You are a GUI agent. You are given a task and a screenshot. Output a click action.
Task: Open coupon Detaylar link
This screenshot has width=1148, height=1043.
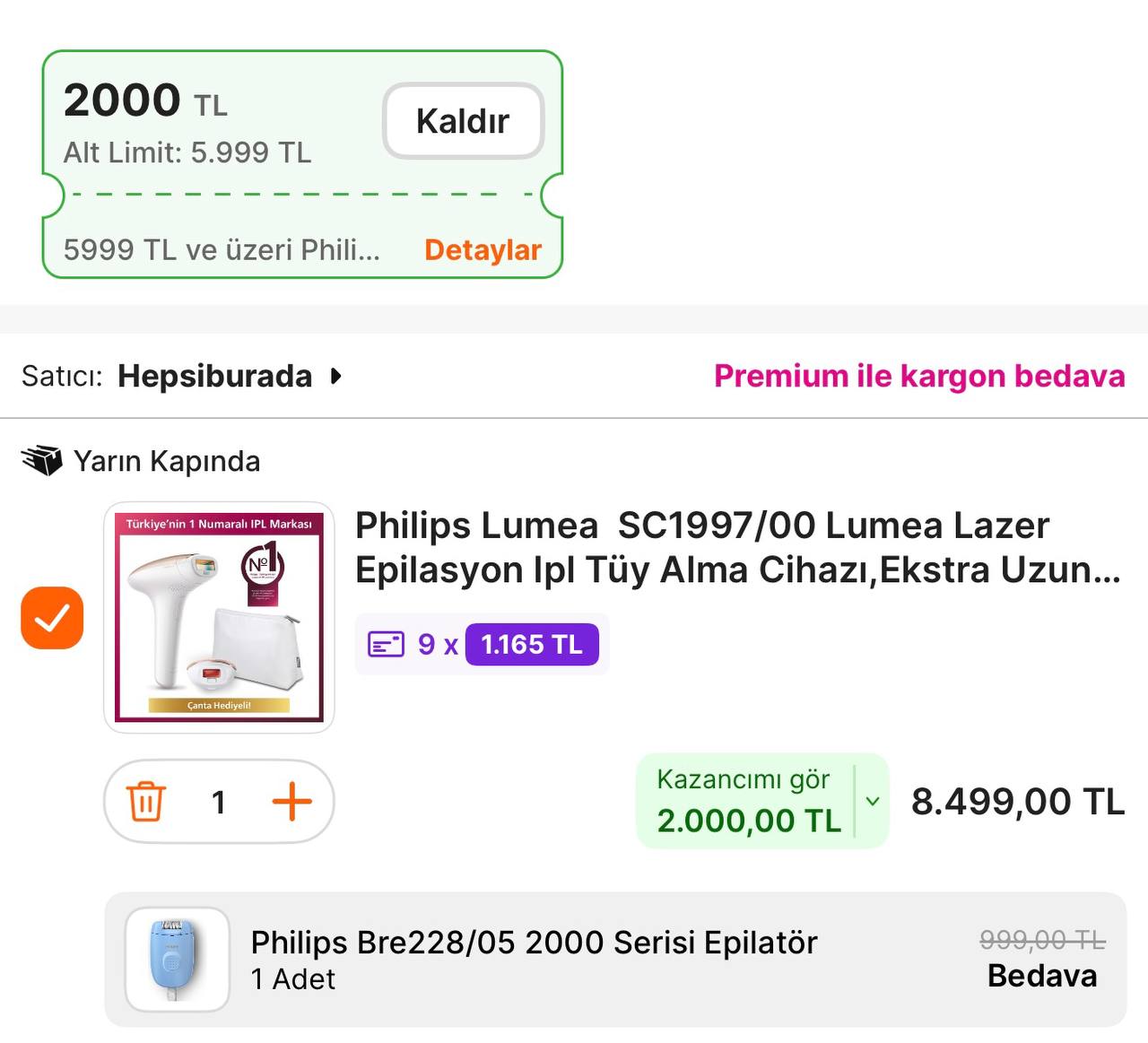click(483, 250)
